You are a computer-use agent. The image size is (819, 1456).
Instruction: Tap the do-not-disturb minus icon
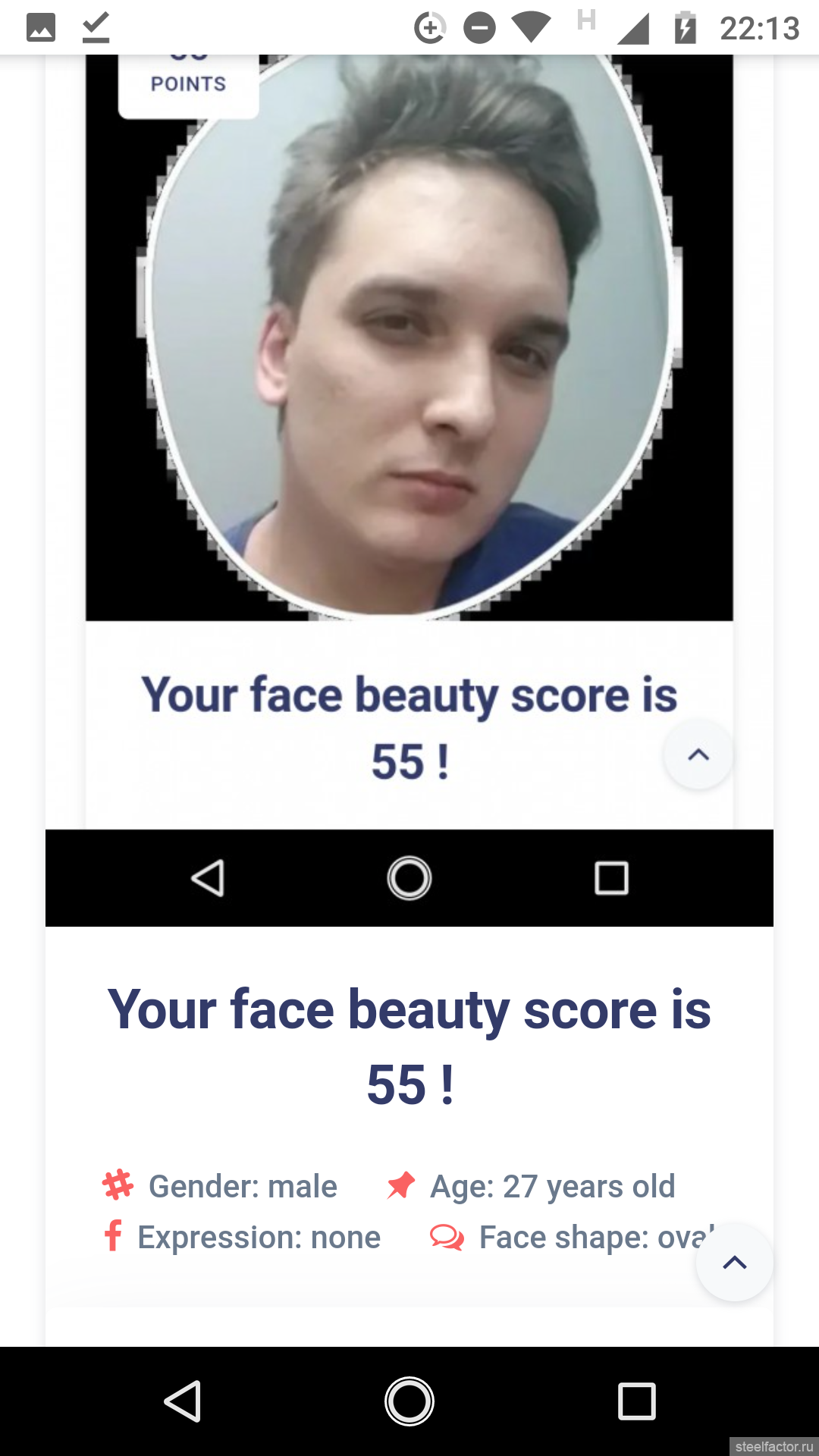pyautogui.click(x=479, y=29)
